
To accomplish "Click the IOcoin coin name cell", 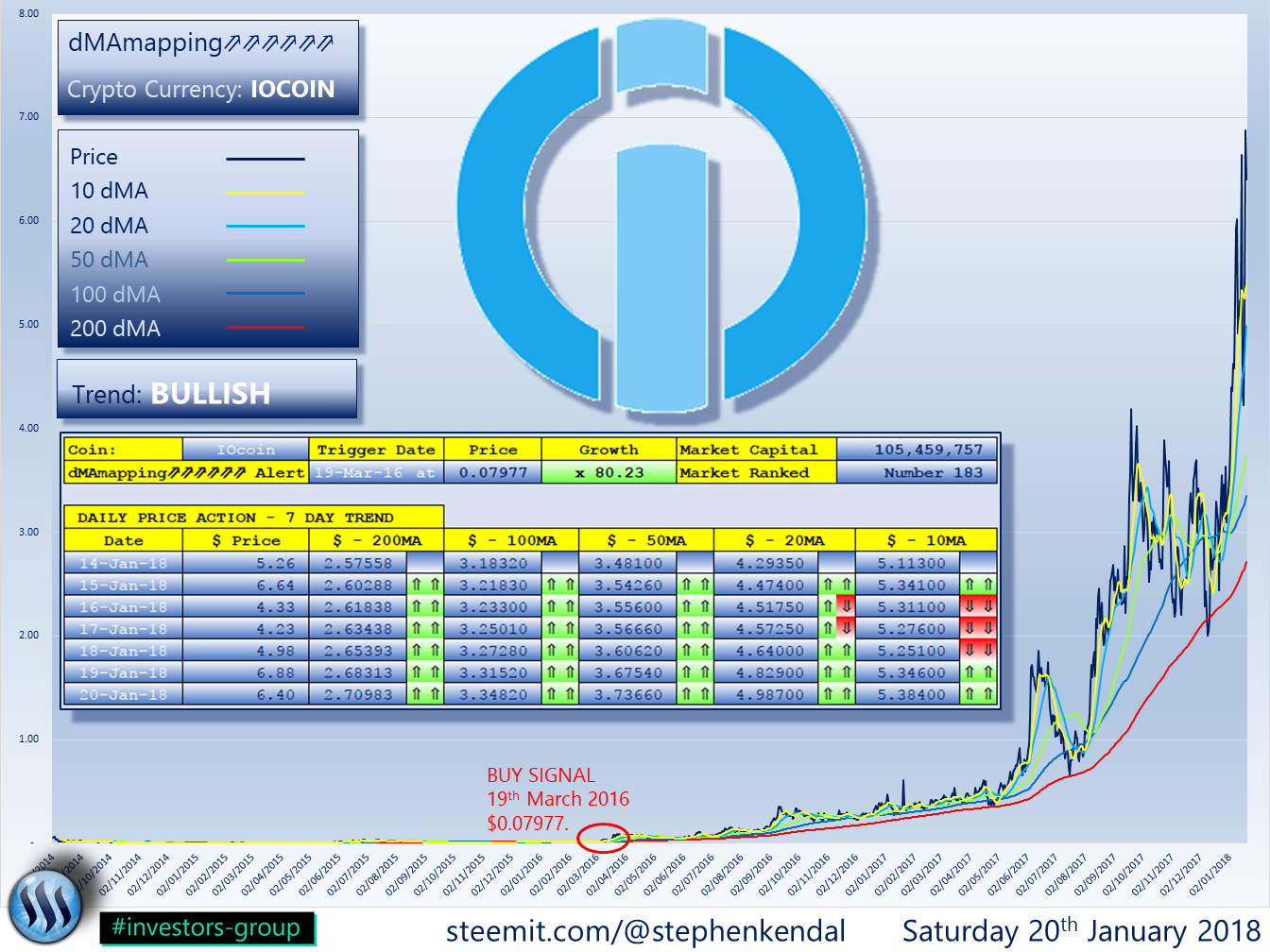I will click(x=246, y=450).
